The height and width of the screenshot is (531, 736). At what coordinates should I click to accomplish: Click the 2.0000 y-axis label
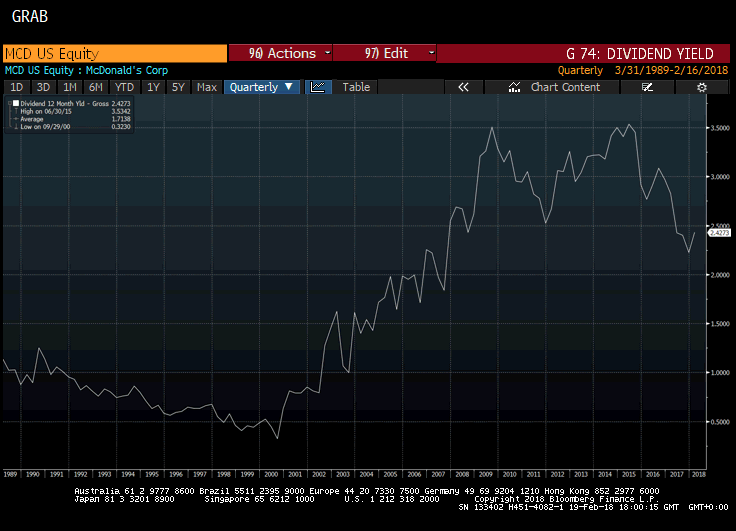(720, 275)
